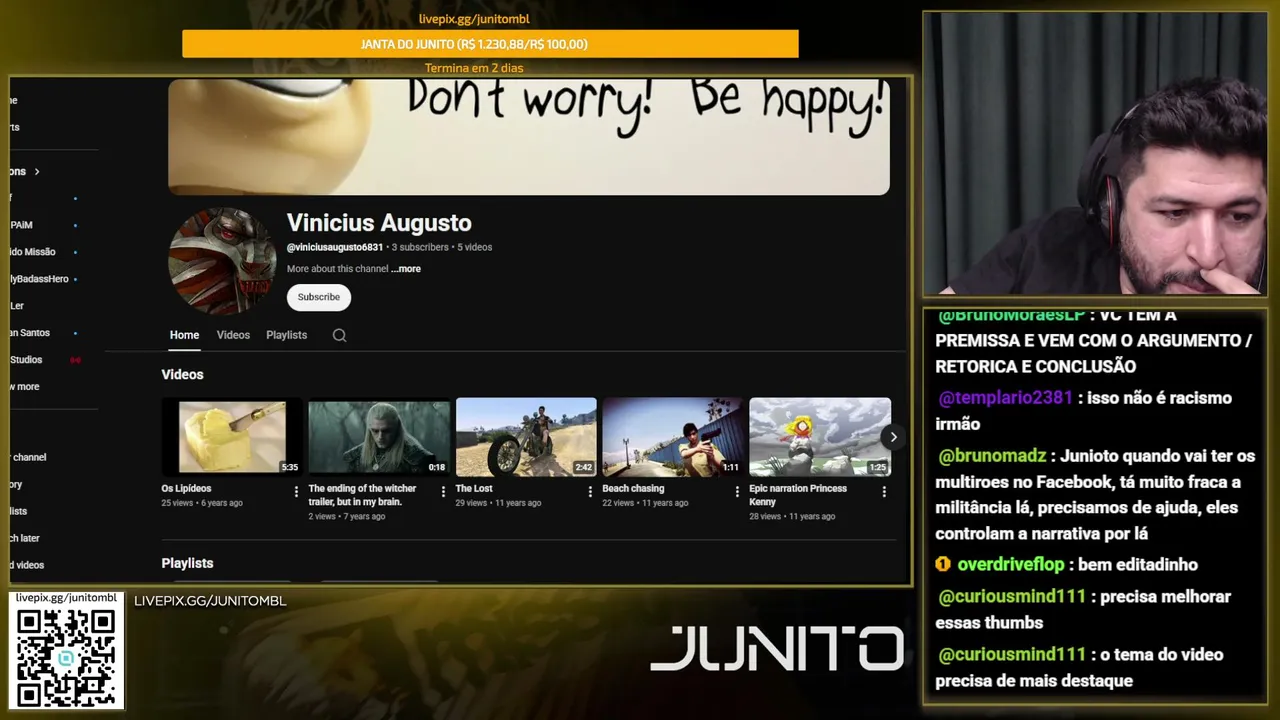
Task: Show next videos with the right arrow
Action: click(893, 437)
